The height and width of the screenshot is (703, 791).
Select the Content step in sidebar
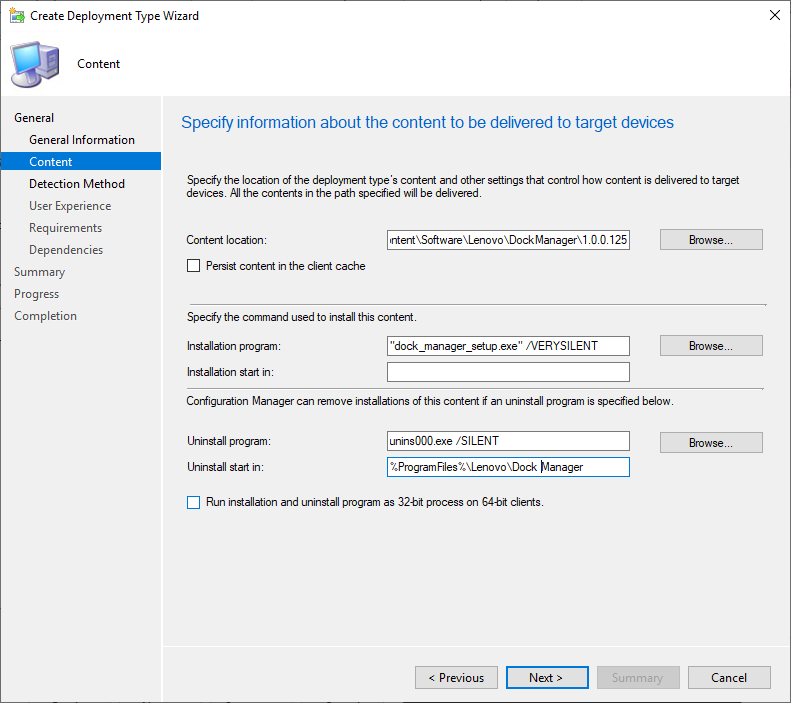pos(81,161)
